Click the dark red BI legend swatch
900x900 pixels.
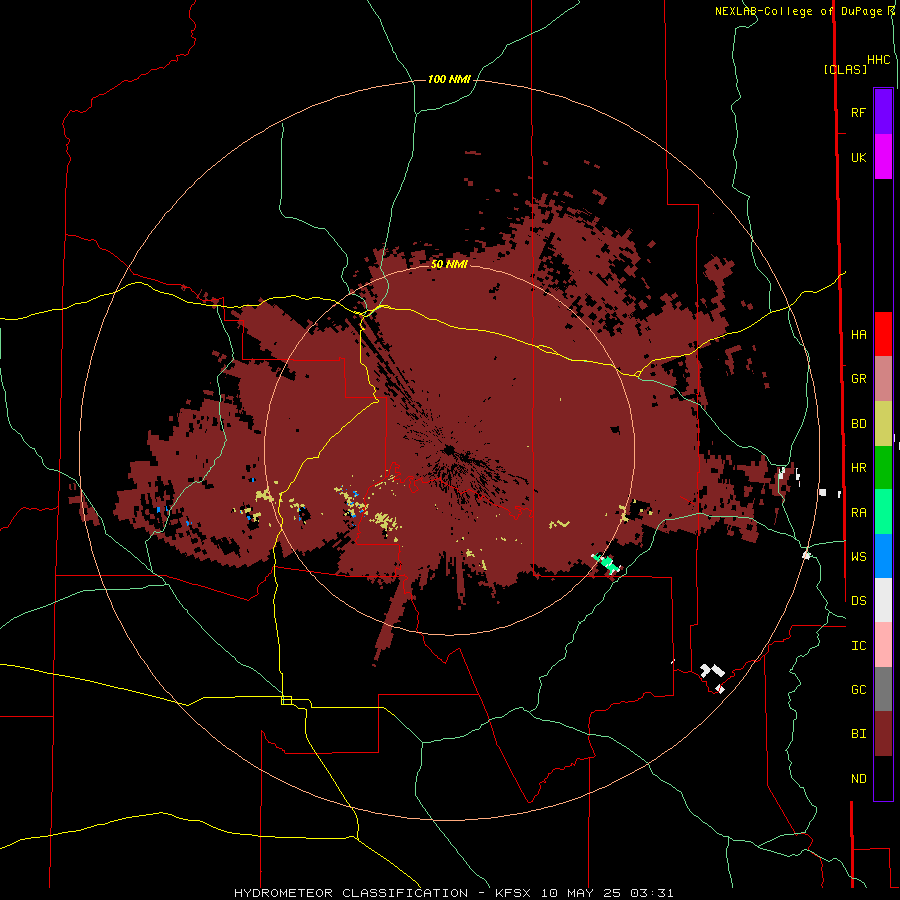click(x=883, y=734)
